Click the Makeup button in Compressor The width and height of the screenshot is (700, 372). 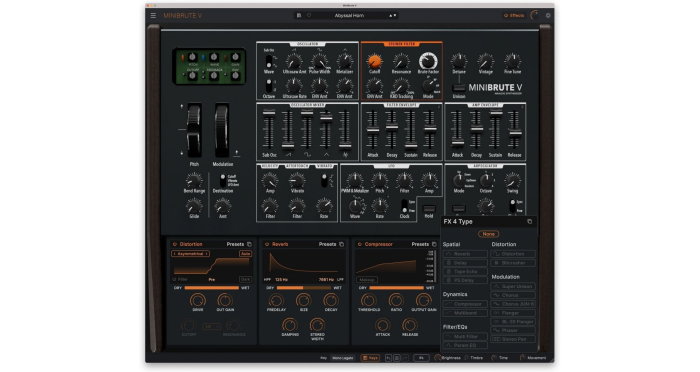click(366, 280)
